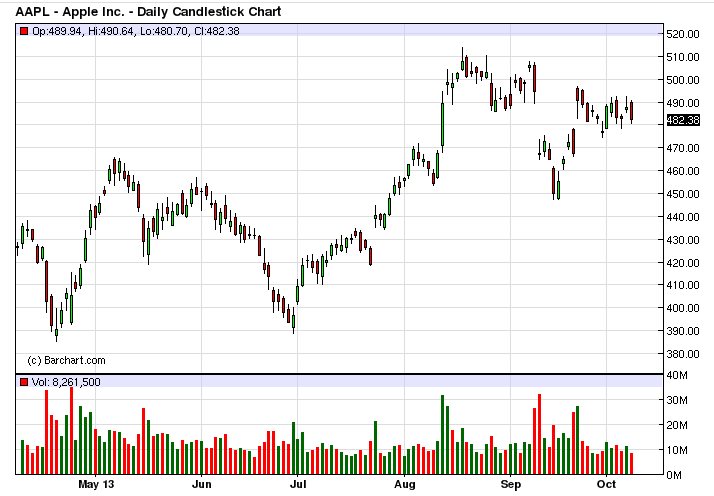Click the 'May 13' date axis label
Image resolution: width=714 pixels, height=496 pixels.
coord(96,484)
